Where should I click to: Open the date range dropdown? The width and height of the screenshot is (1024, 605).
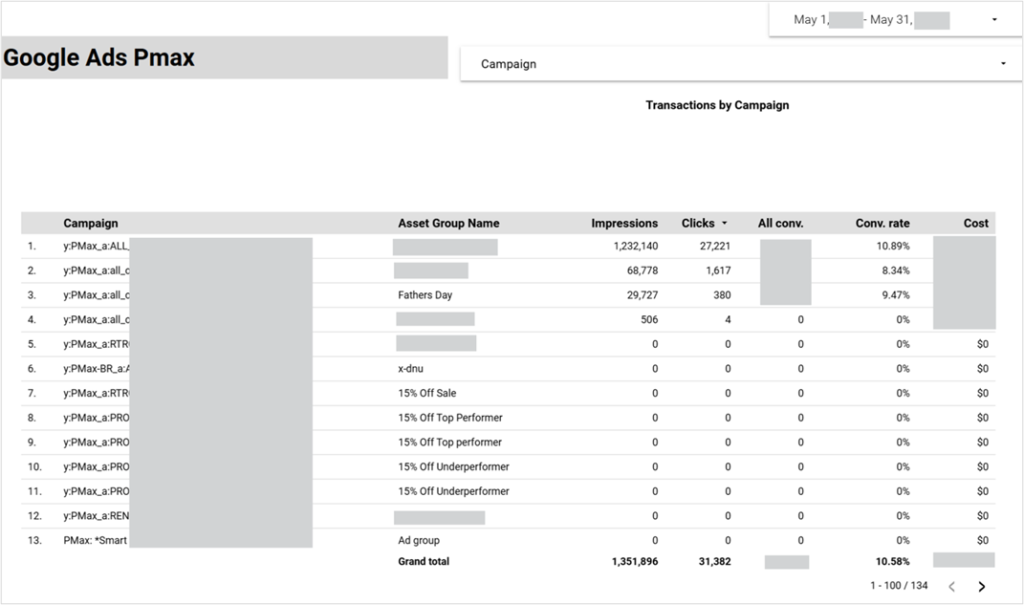895,20
